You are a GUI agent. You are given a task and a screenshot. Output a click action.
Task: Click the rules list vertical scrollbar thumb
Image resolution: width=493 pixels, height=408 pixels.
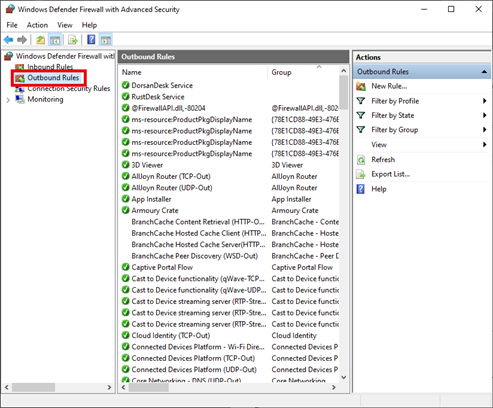(344, 92)
